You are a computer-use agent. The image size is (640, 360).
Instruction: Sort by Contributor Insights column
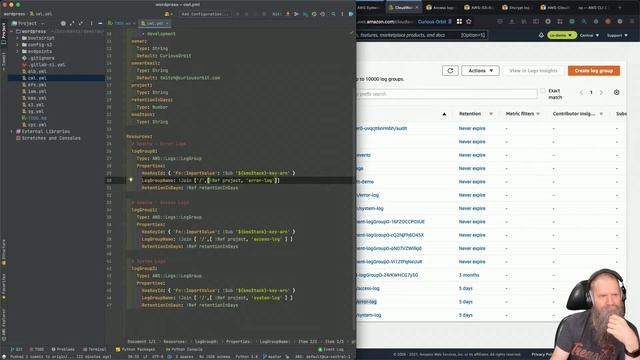click(x=578, y=114)
